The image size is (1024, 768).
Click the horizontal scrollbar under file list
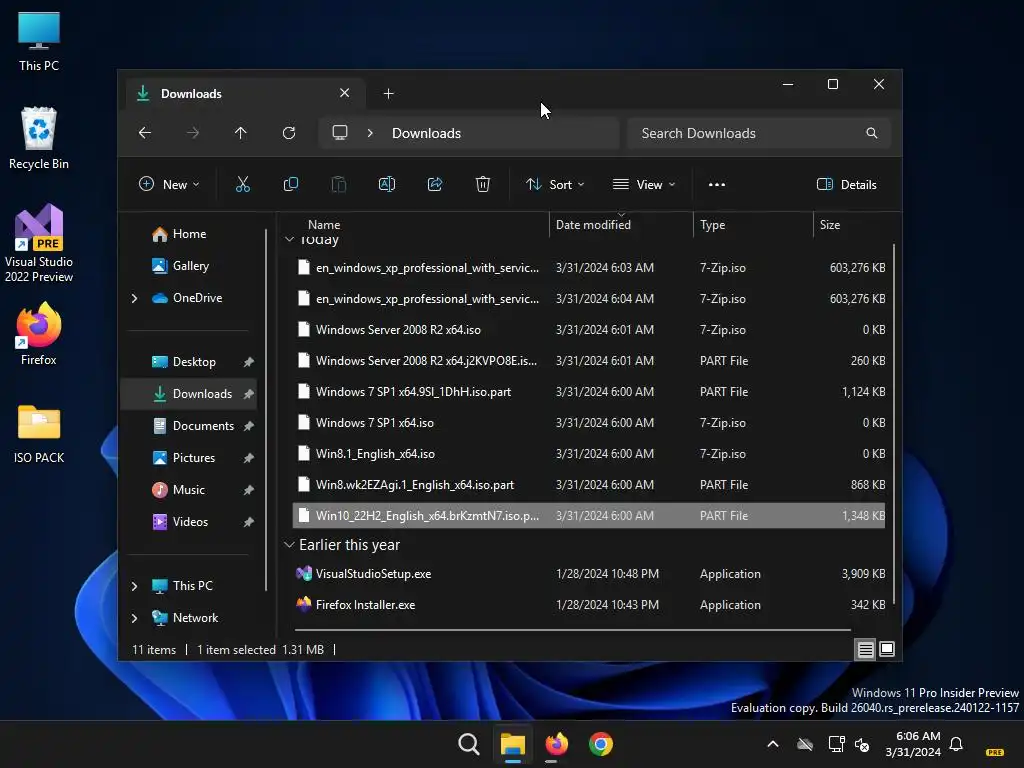pyautogui.click(x=572, y=630)
